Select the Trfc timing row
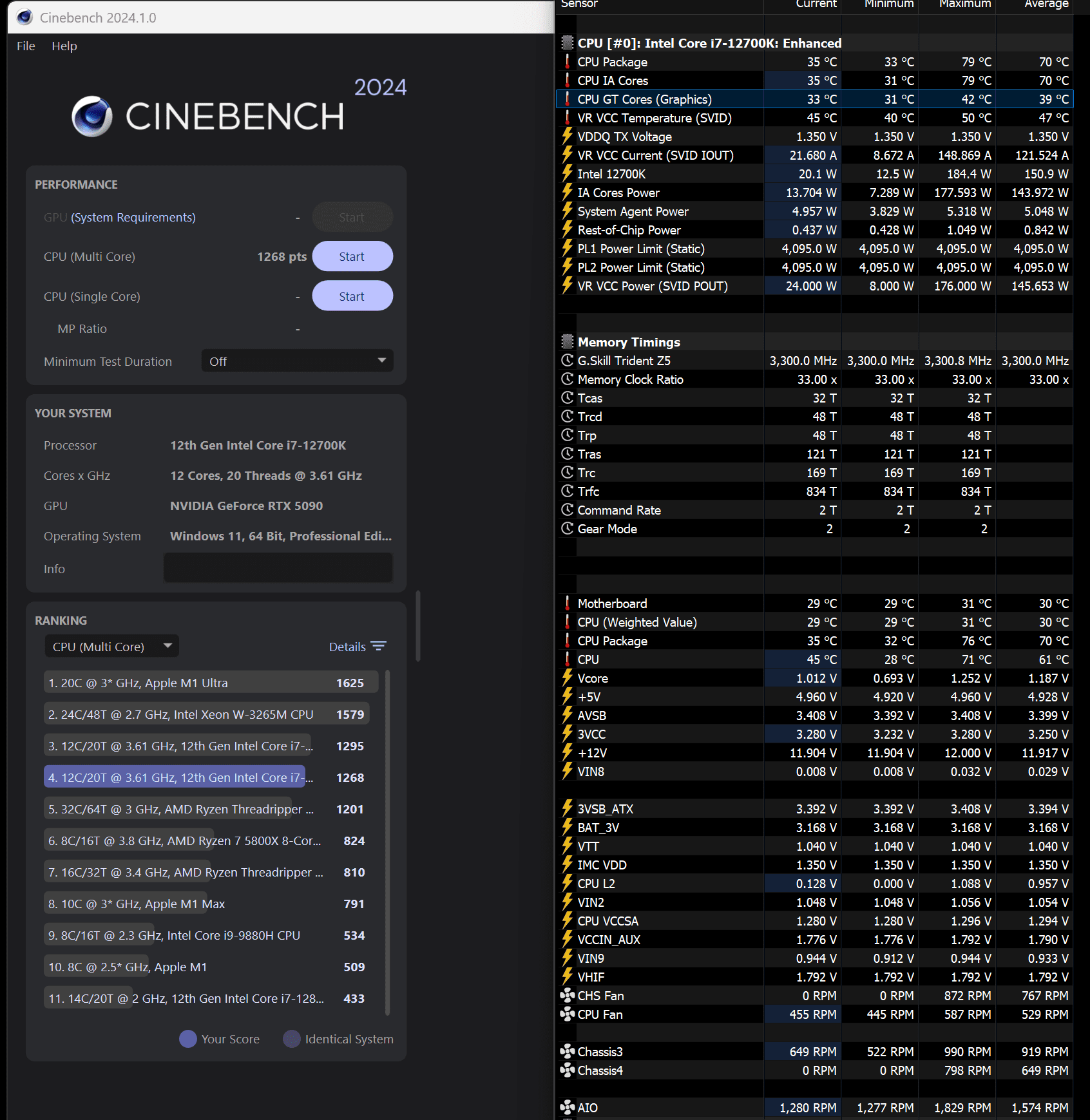The height and width of the screenshot is (1120, 1090). click(815, 491)
